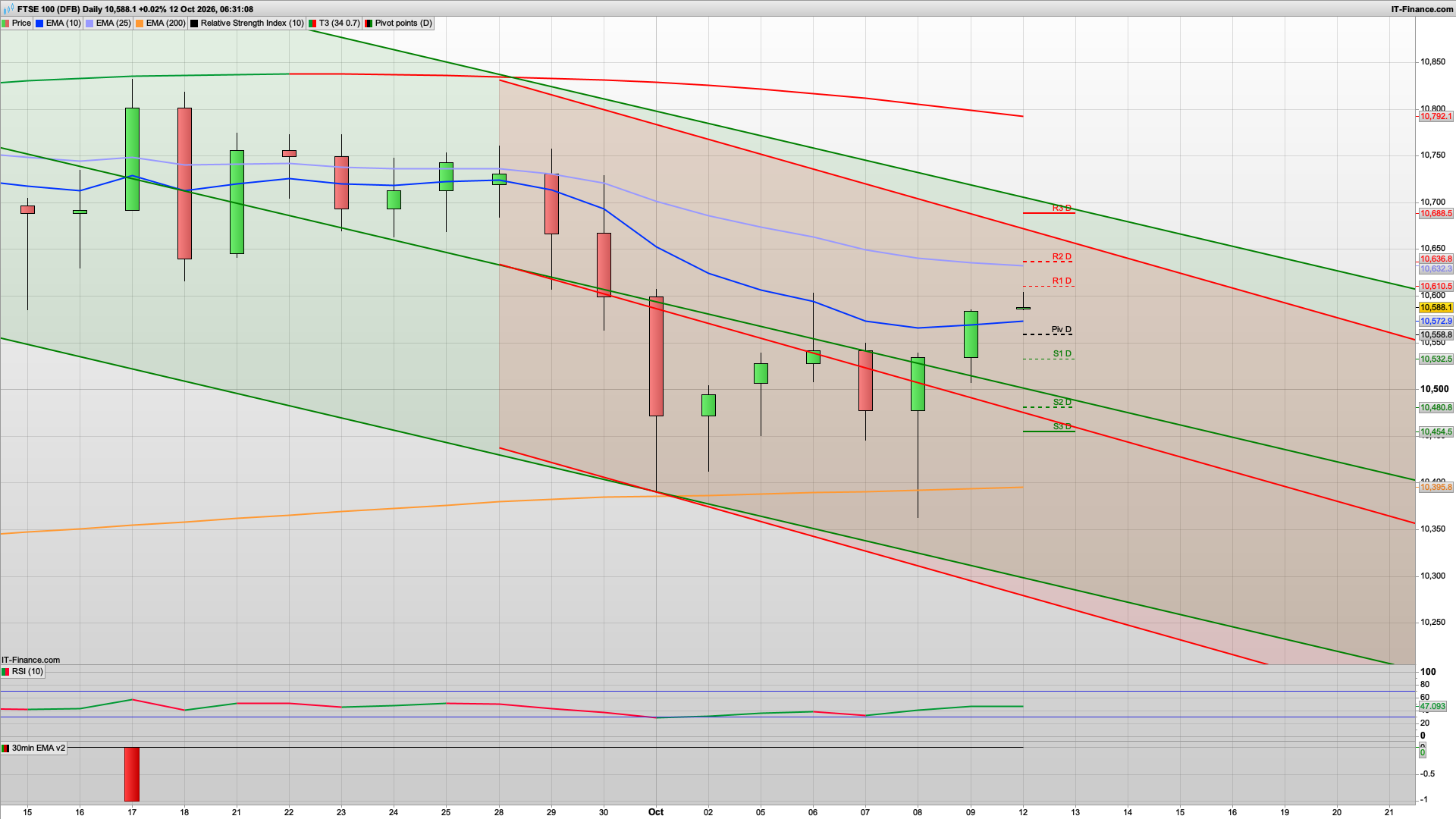Open the EMA (10) indicator legend

58,23
